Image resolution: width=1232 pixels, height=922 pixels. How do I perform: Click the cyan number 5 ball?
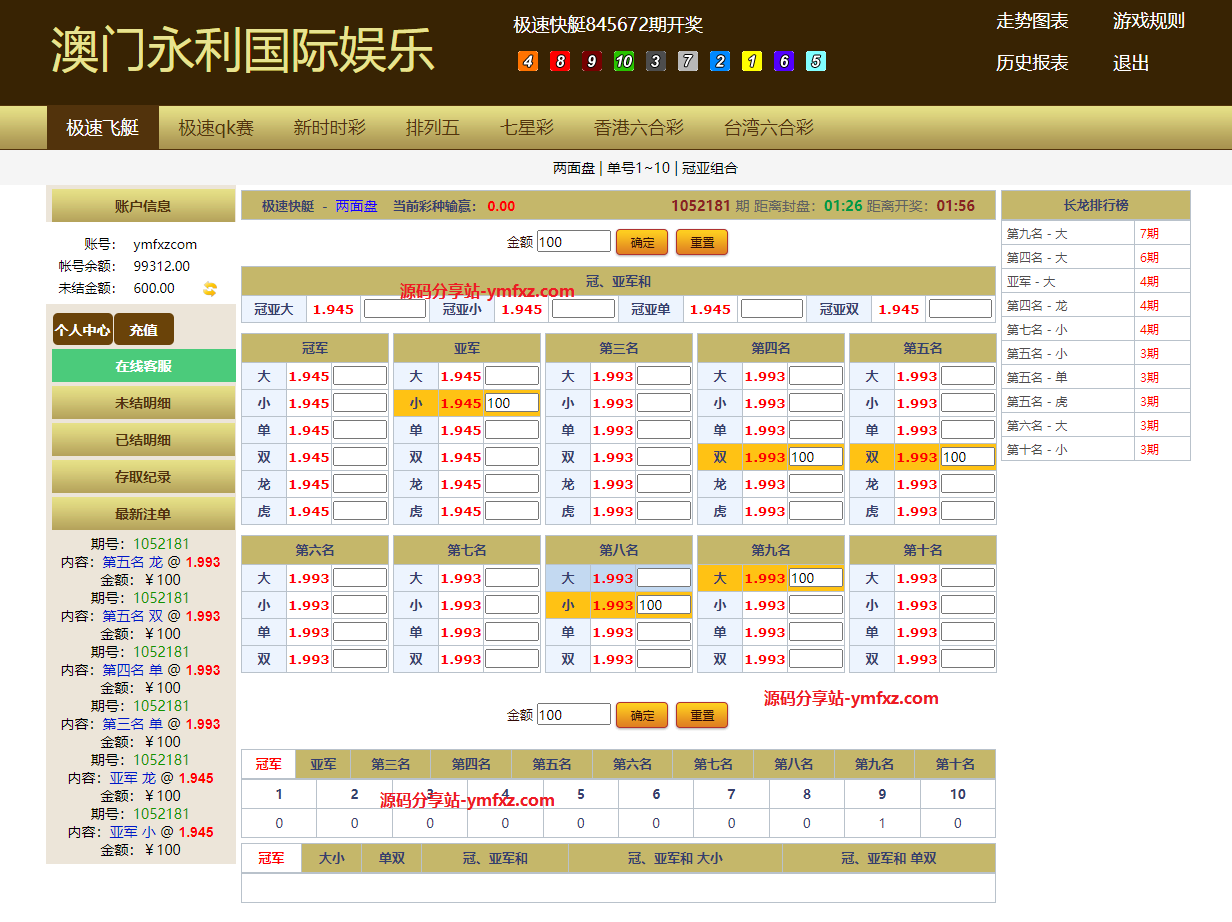tap(816, 62)
